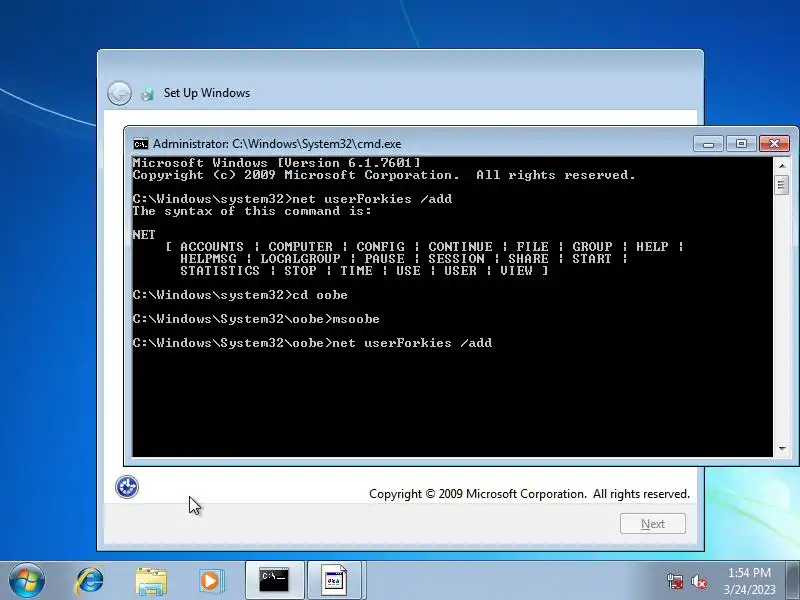Open Windows Explorer folder icon in taskbar
800x600 pixels.
(x=151, y=581)
